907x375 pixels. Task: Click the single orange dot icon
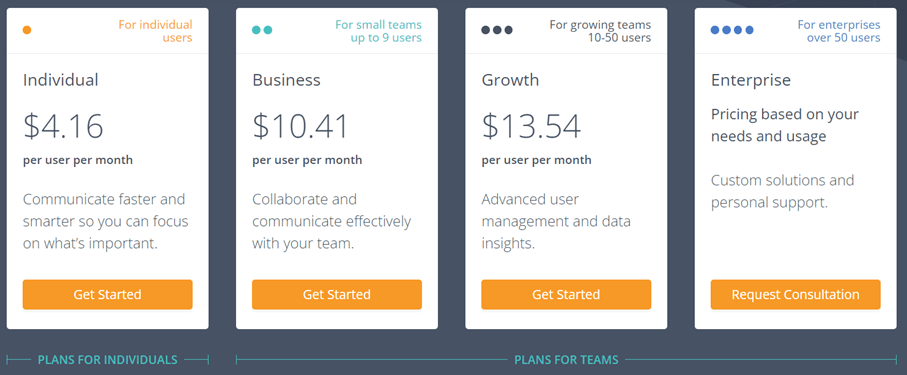27,30
